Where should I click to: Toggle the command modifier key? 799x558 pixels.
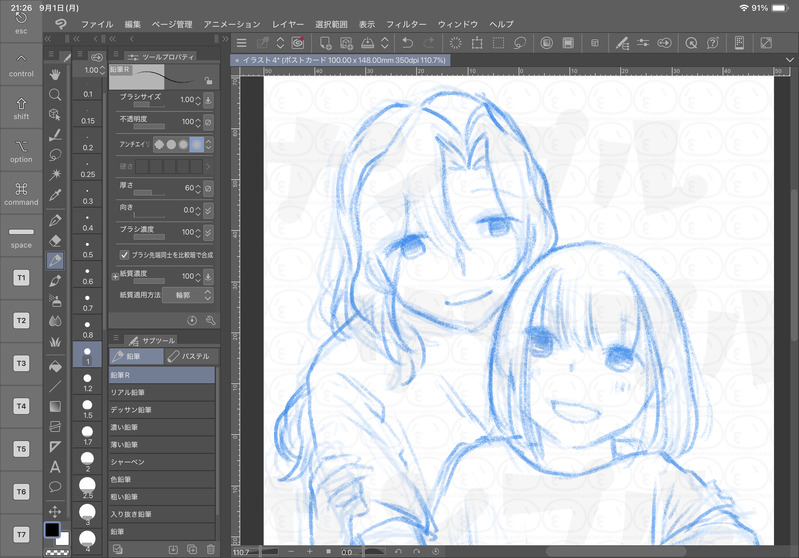21,194
